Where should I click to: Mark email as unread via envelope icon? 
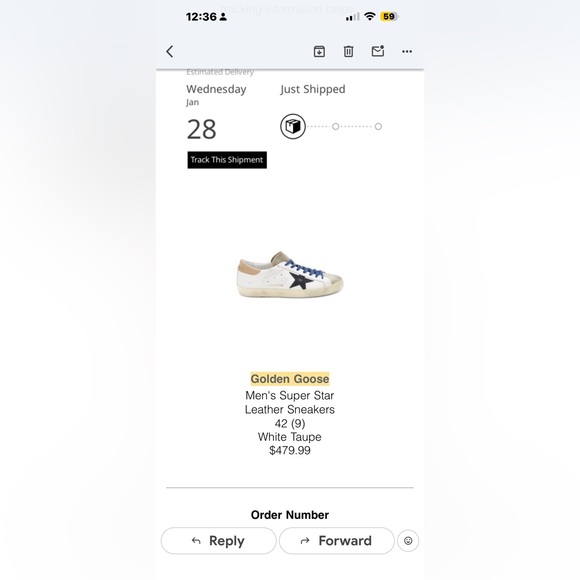point(378,51)
